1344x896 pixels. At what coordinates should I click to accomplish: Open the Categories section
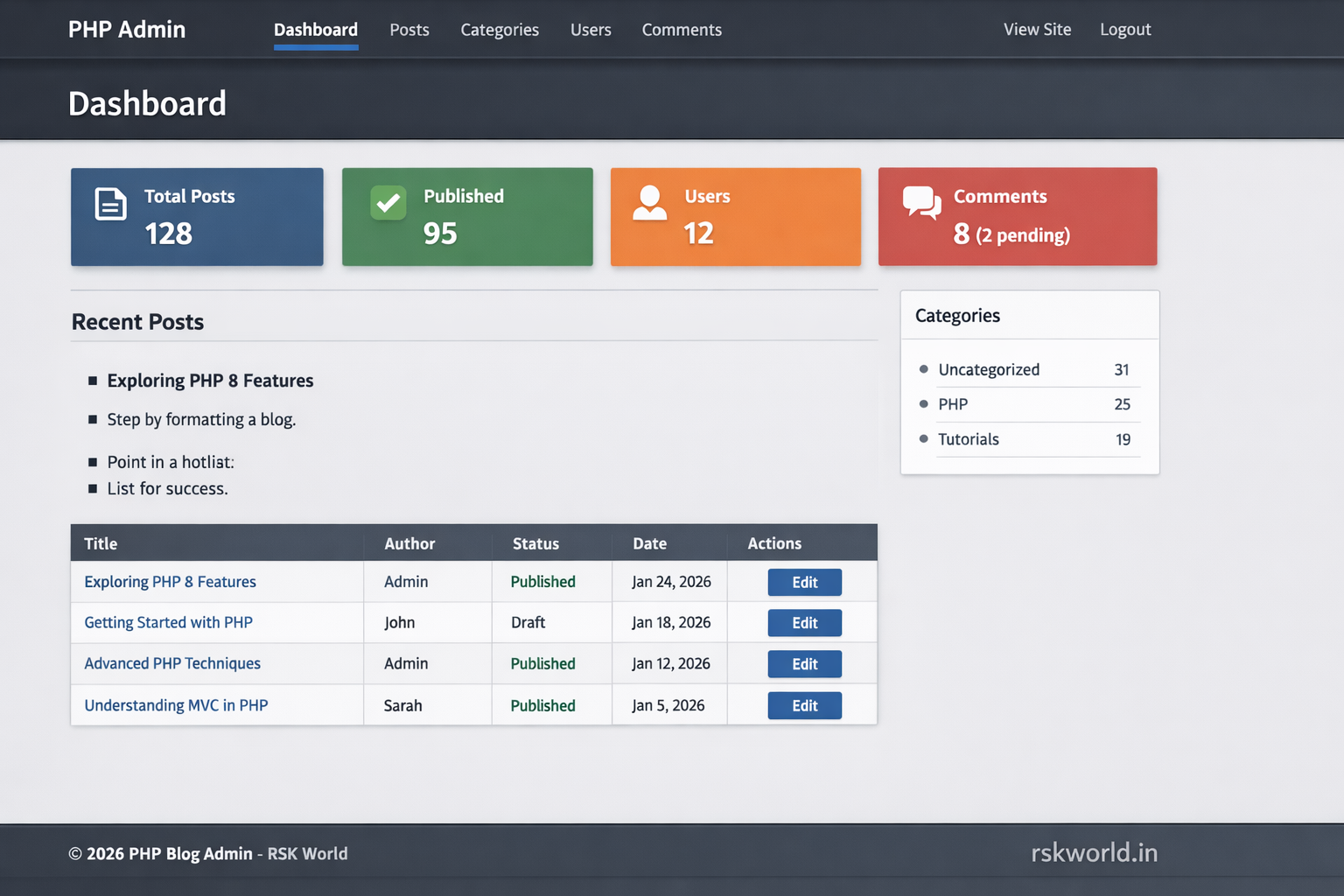tap(500, 29)
